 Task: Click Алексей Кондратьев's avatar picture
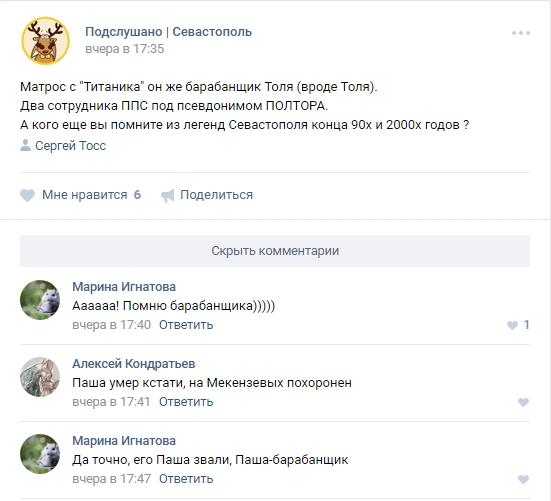[x=40, y=377]
